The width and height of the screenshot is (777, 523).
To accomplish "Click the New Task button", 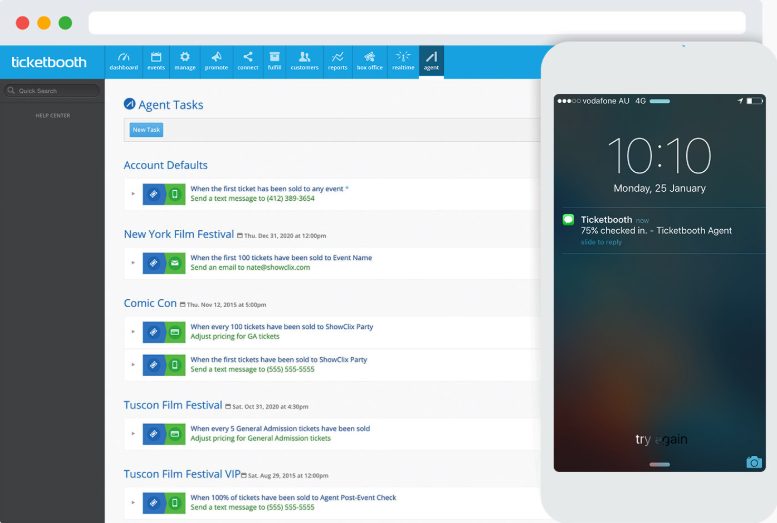I will pyautogui.click(x=146, y=130).
